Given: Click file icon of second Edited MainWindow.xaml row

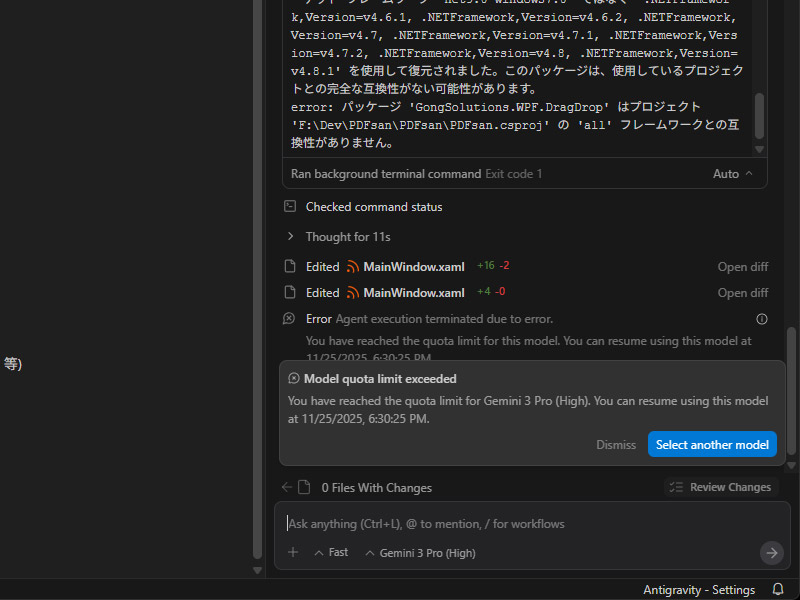Looking at the screenshot, I should click(290, 292).
